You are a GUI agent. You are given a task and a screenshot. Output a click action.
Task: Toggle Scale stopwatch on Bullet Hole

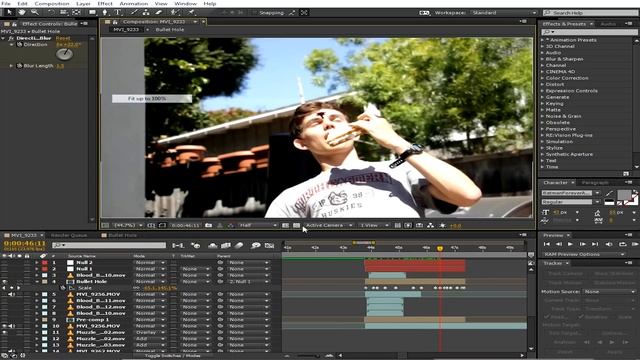click(x=63, y=288)
